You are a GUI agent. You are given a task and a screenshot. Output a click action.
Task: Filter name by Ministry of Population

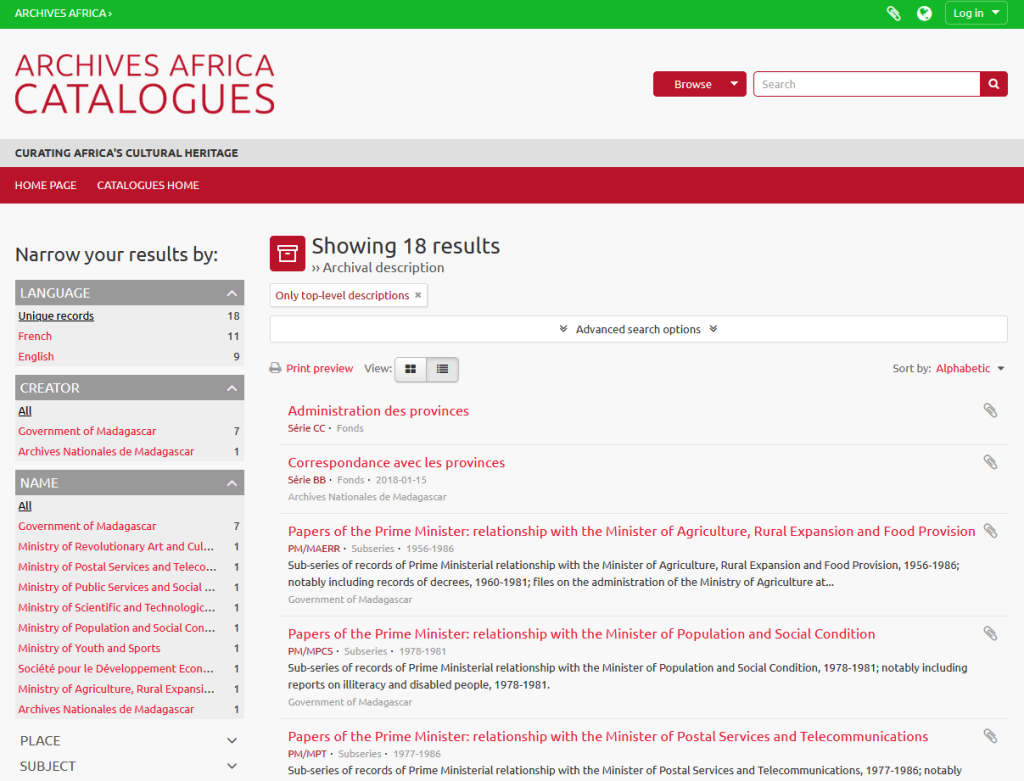117,628
